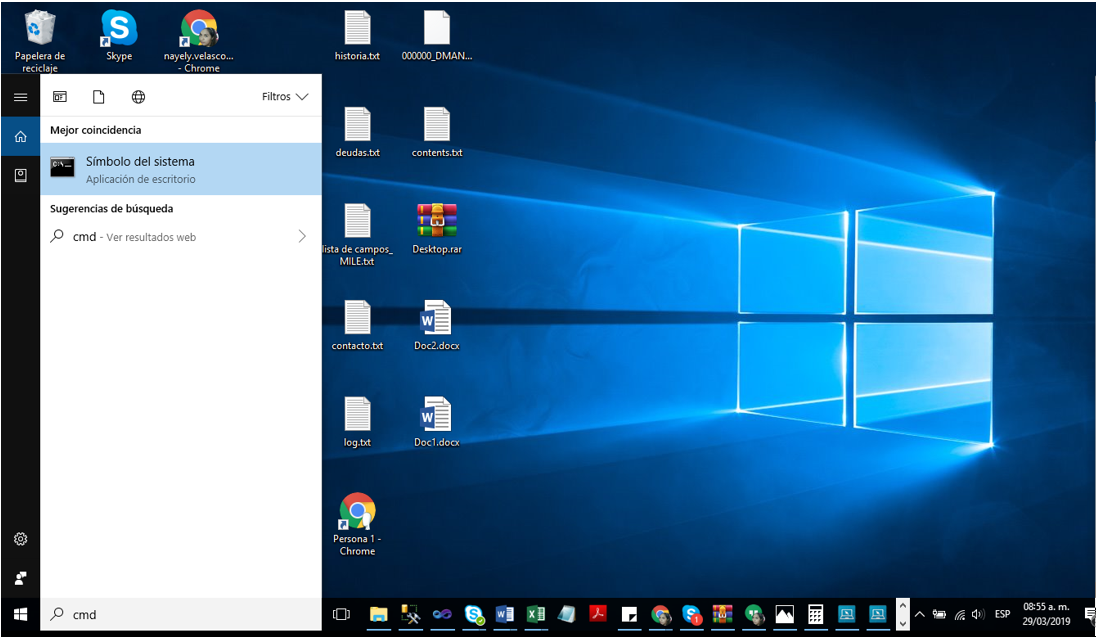The height and width of the screenshot is (637, 1097).
Task: Open the Sticky Notes black square icon
Action: click(629, 615)
